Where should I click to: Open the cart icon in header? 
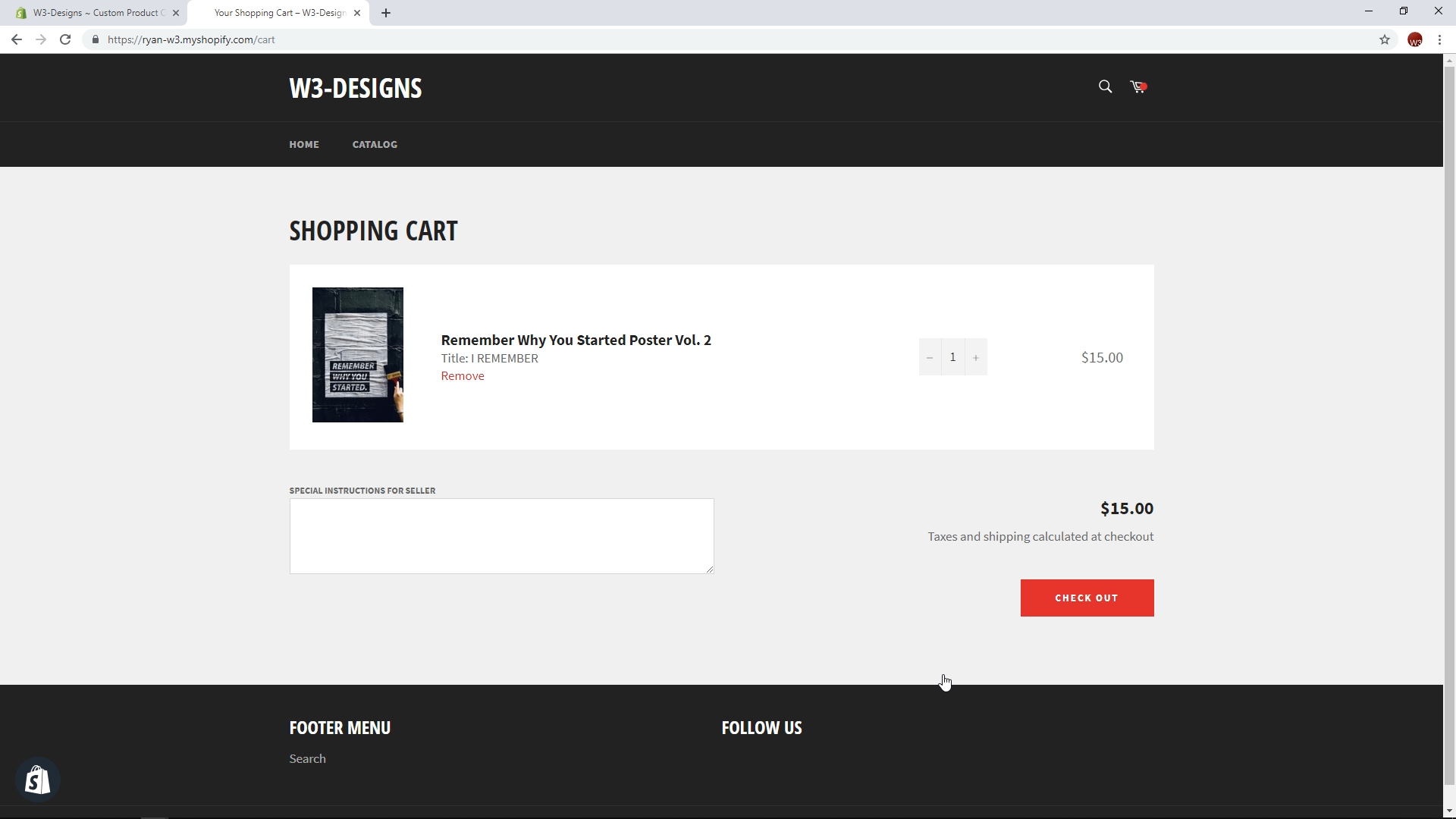[x=1138, y=87]
